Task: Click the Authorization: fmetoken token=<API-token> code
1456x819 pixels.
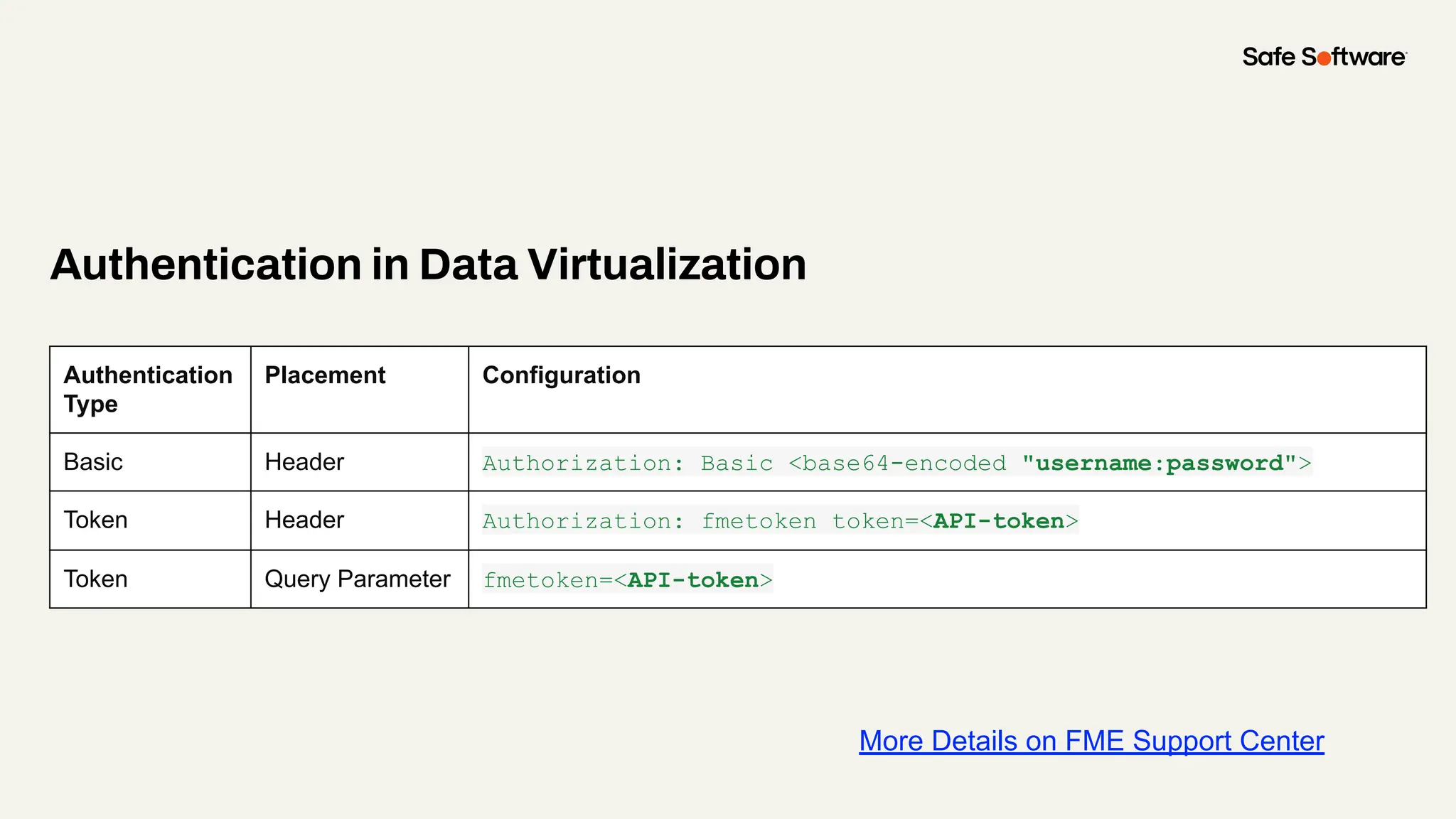Action: click(780, 521)
